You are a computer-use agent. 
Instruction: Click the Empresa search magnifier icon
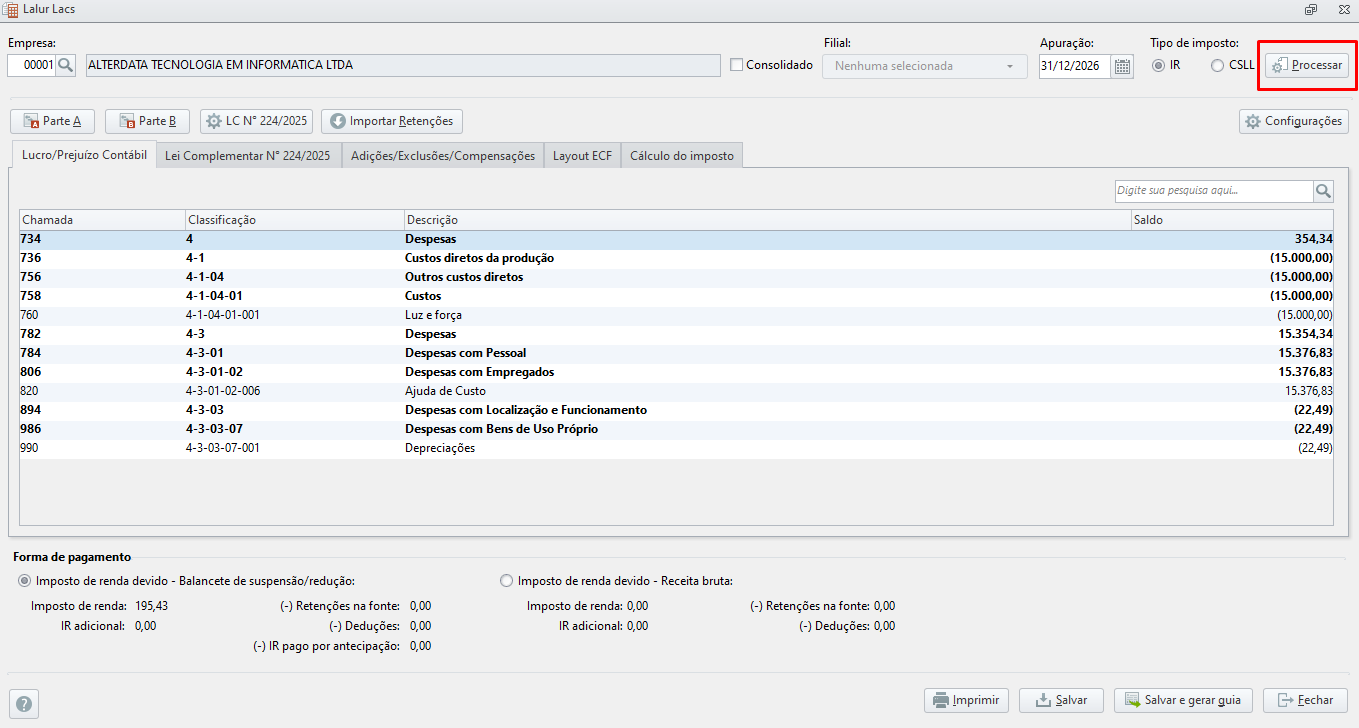pos(66,66)
